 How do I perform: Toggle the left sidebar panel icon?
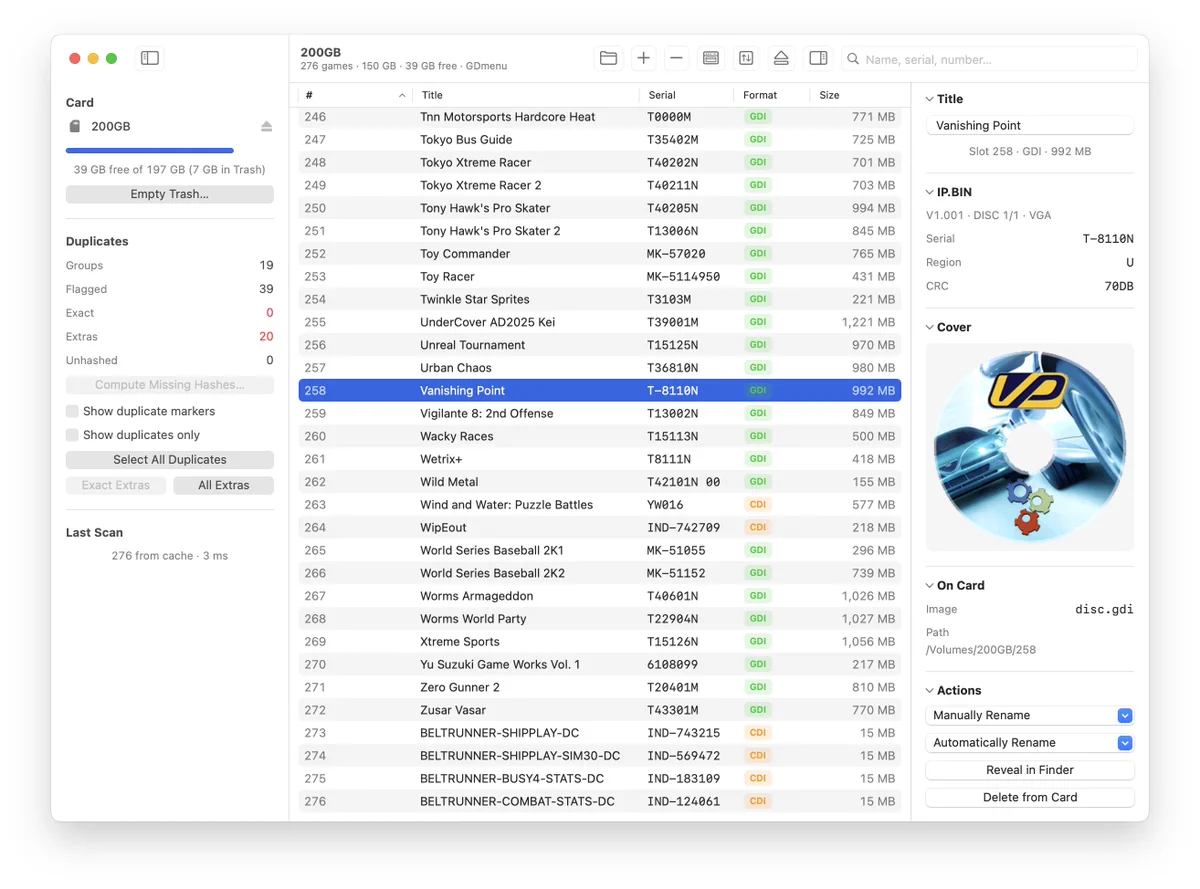tap(150, 58)
